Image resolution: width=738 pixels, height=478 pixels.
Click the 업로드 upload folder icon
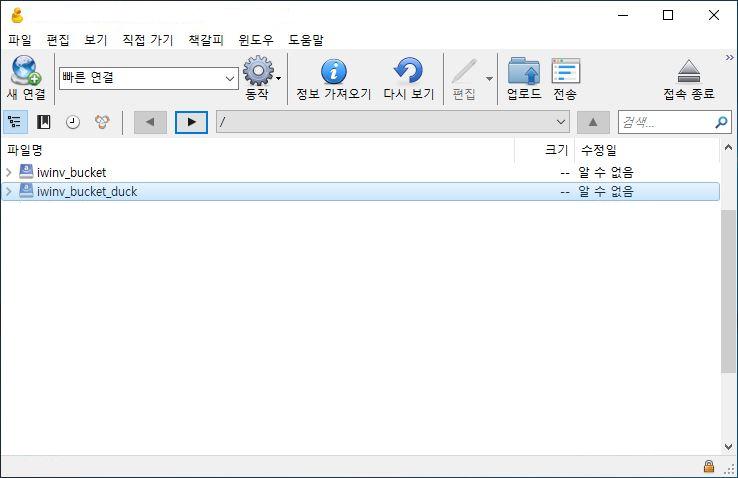(x=524, y=71)
